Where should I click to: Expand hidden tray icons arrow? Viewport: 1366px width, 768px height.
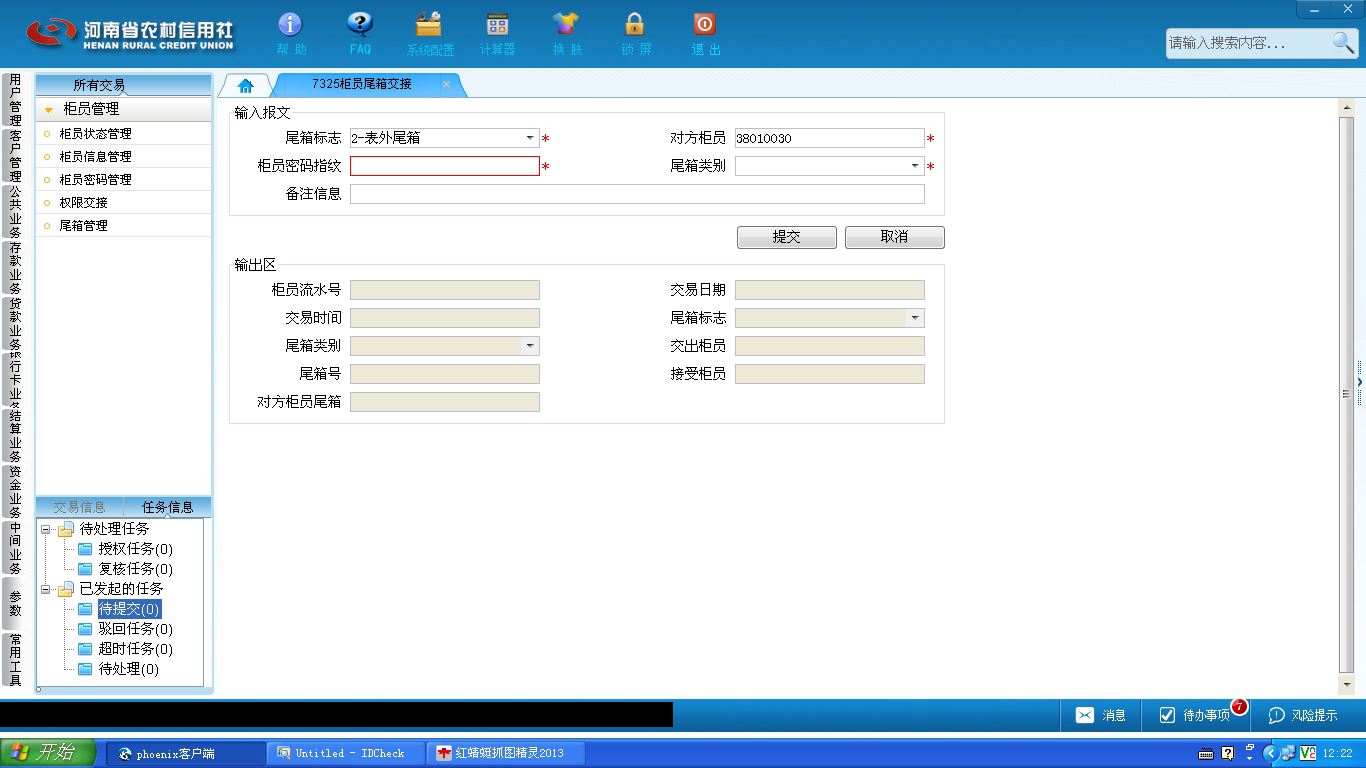coord(1271,753)
